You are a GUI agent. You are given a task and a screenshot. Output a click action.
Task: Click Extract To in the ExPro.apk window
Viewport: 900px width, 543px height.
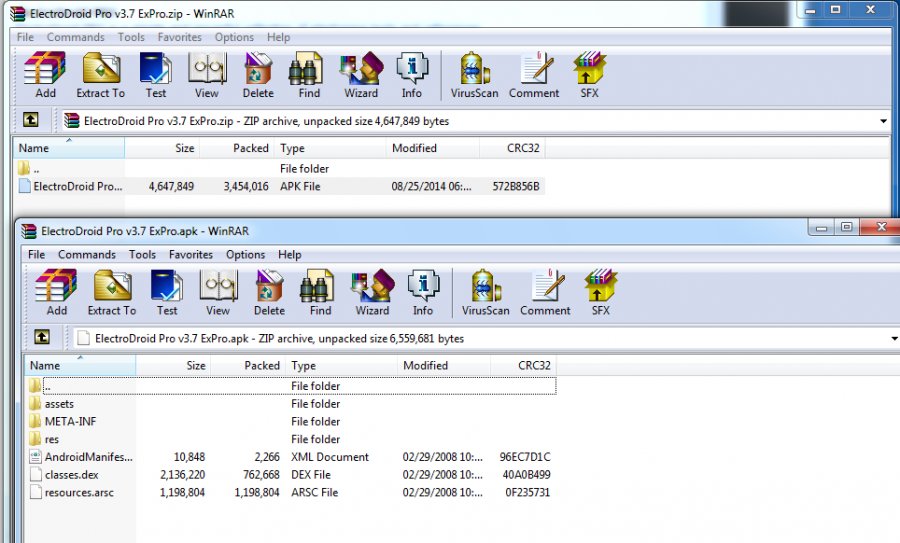pos(112,293)
